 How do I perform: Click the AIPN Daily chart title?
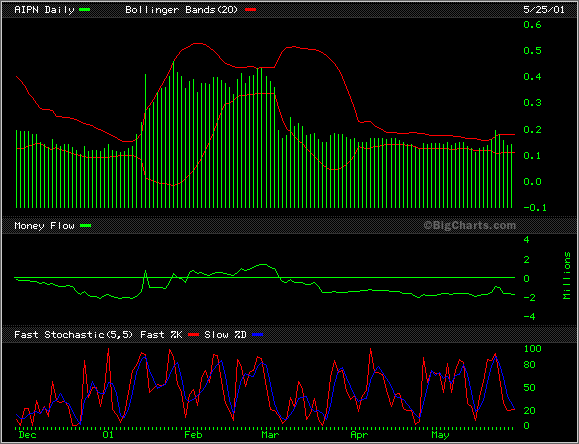tap(44, 10)
